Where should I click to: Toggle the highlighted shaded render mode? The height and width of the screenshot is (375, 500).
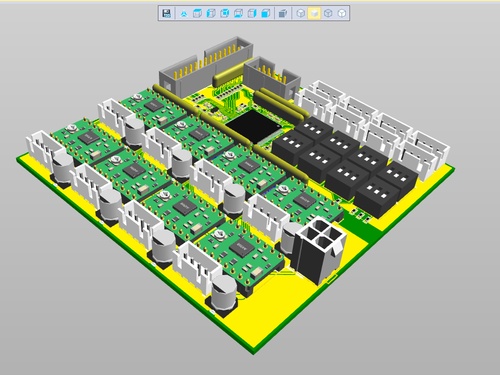pyautogui.click(x=314, y=13)
